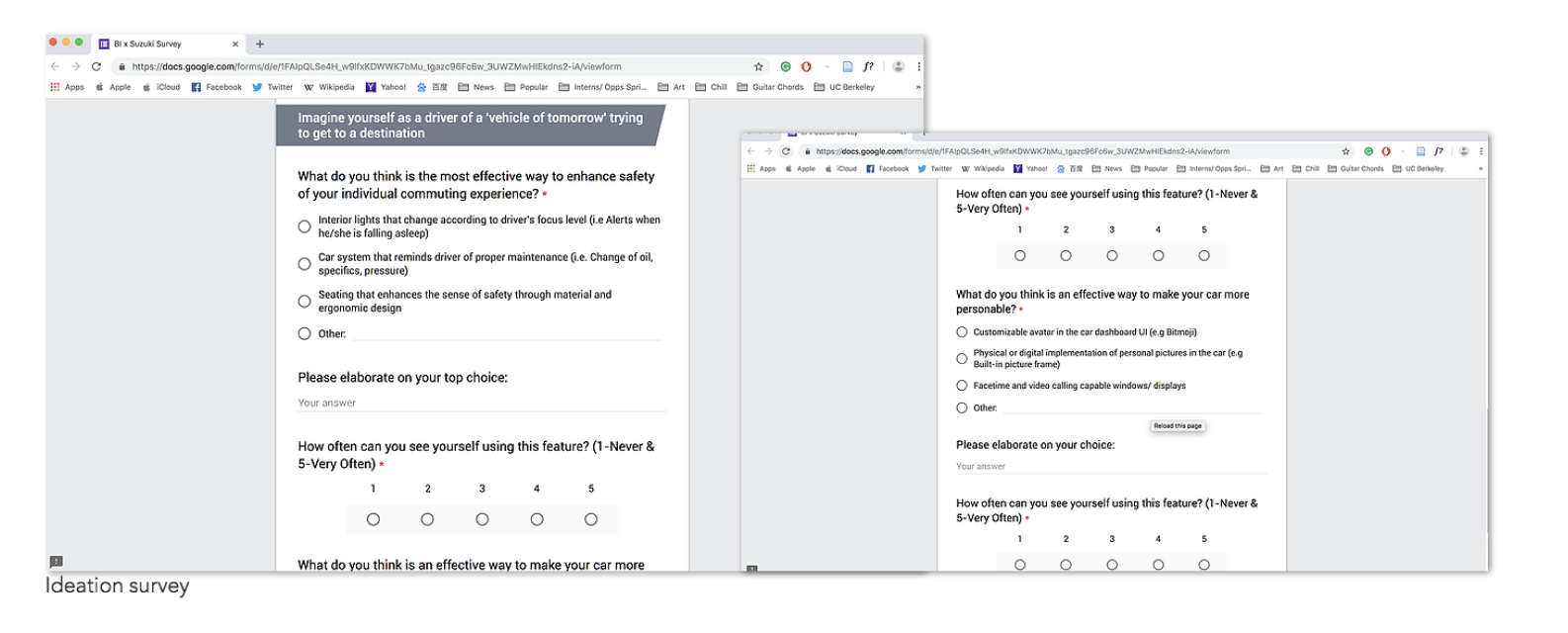1568x633 pixels.
Task: Choose rating 3 in left window scale
Action: pyautogui.click(x=482, y=519)
